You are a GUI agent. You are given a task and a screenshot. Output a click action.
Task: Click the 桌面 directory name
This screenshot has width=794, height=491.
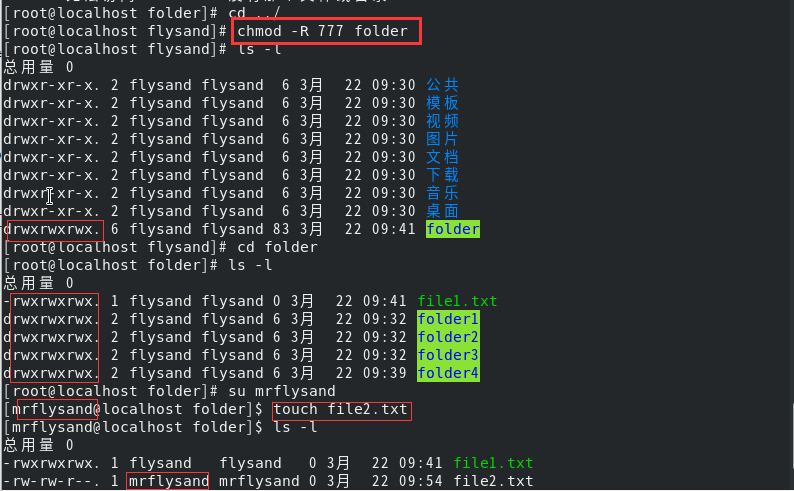pyautogui.click(x=442, y=211)
